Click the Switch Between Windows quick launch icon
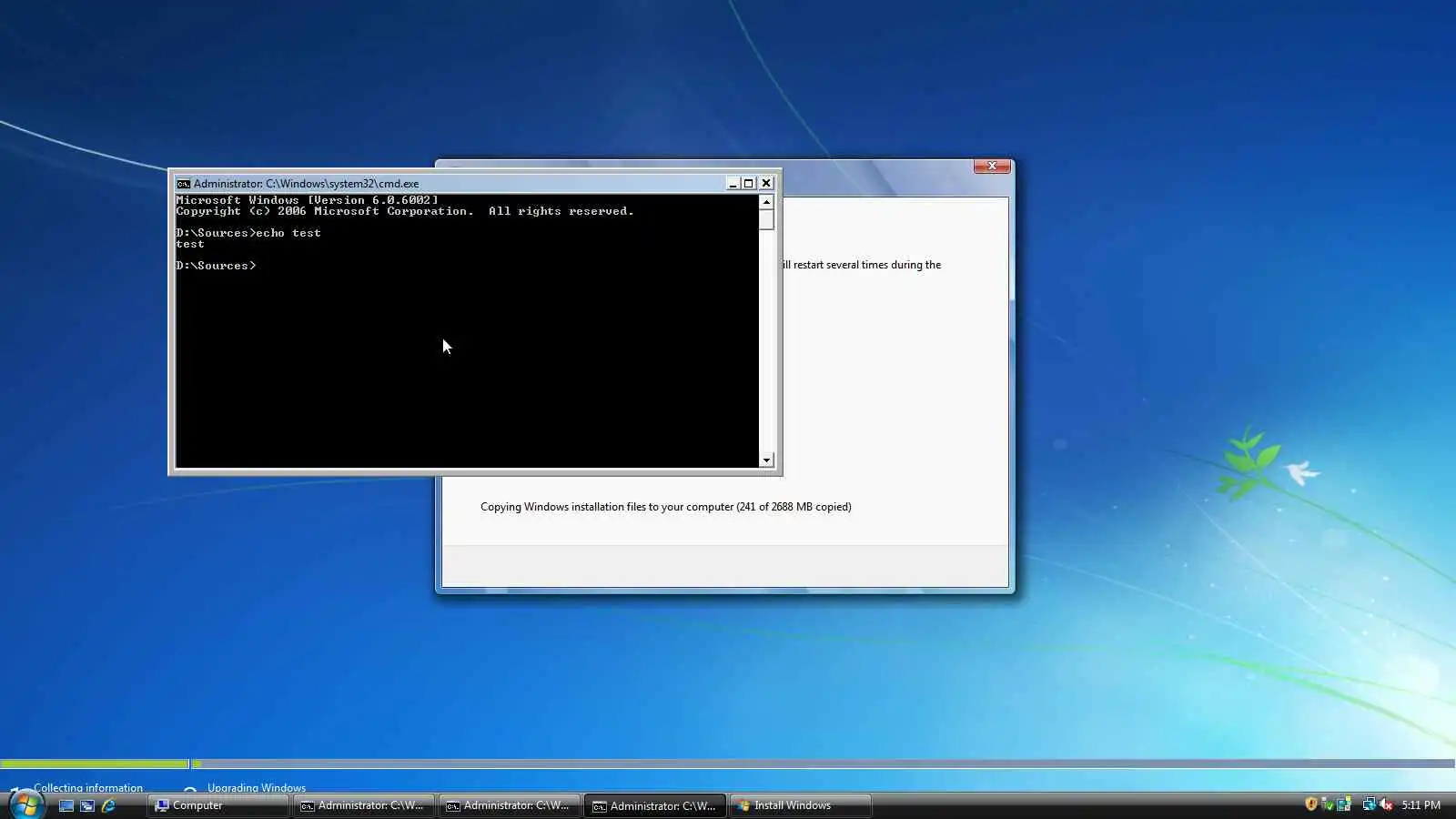Viewport: 1456px width, 819px height. click(x=87, y=805)
